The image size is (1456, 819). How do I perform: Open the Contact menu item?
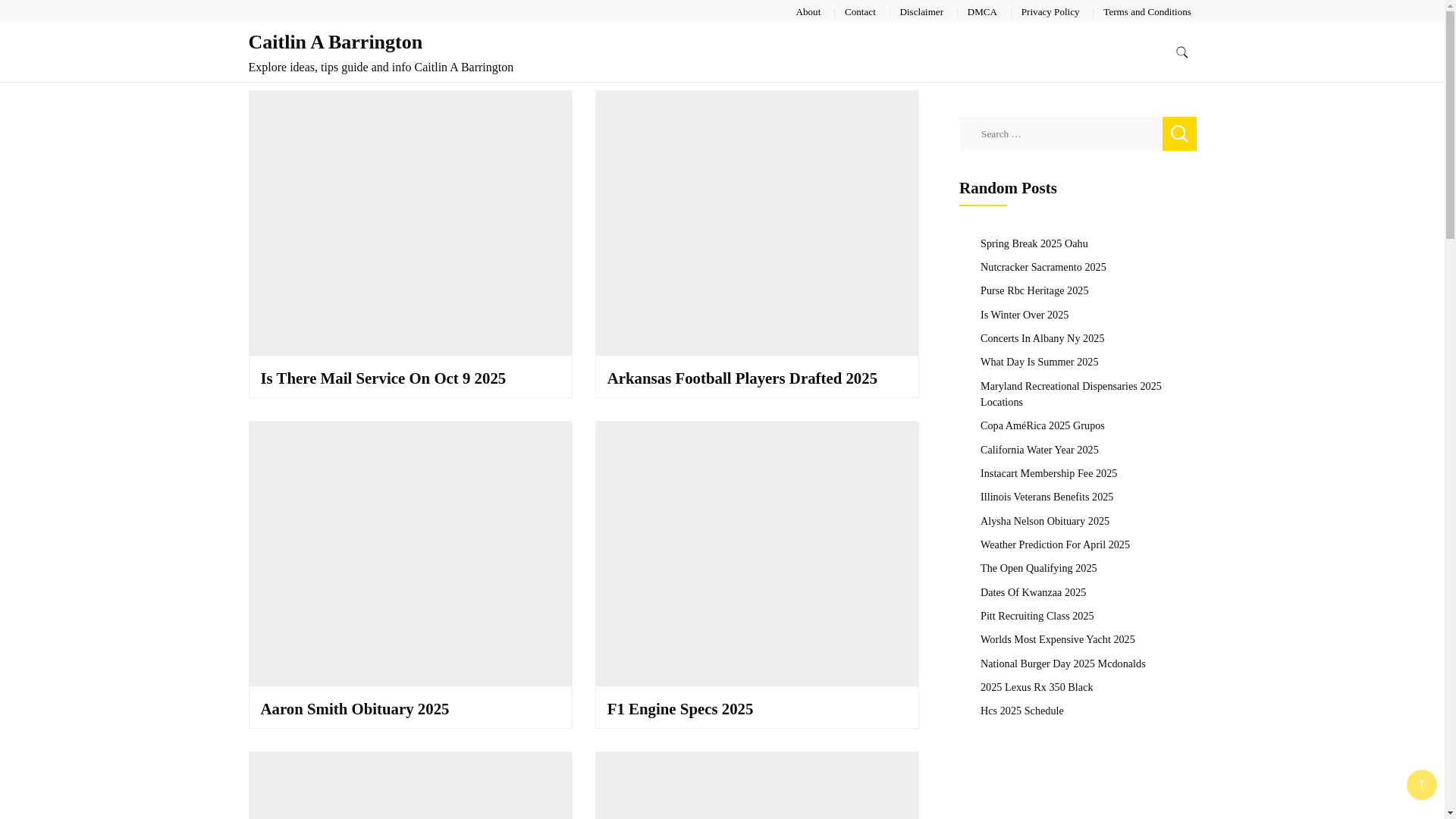860,12
